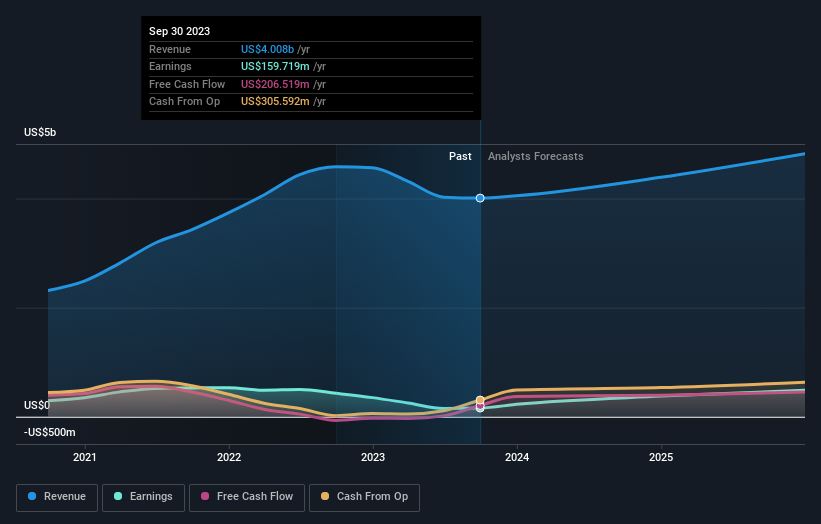Click the -US$500m y-axis label
The height and width of the screenshot is (524, 821).
coord(50,432)
